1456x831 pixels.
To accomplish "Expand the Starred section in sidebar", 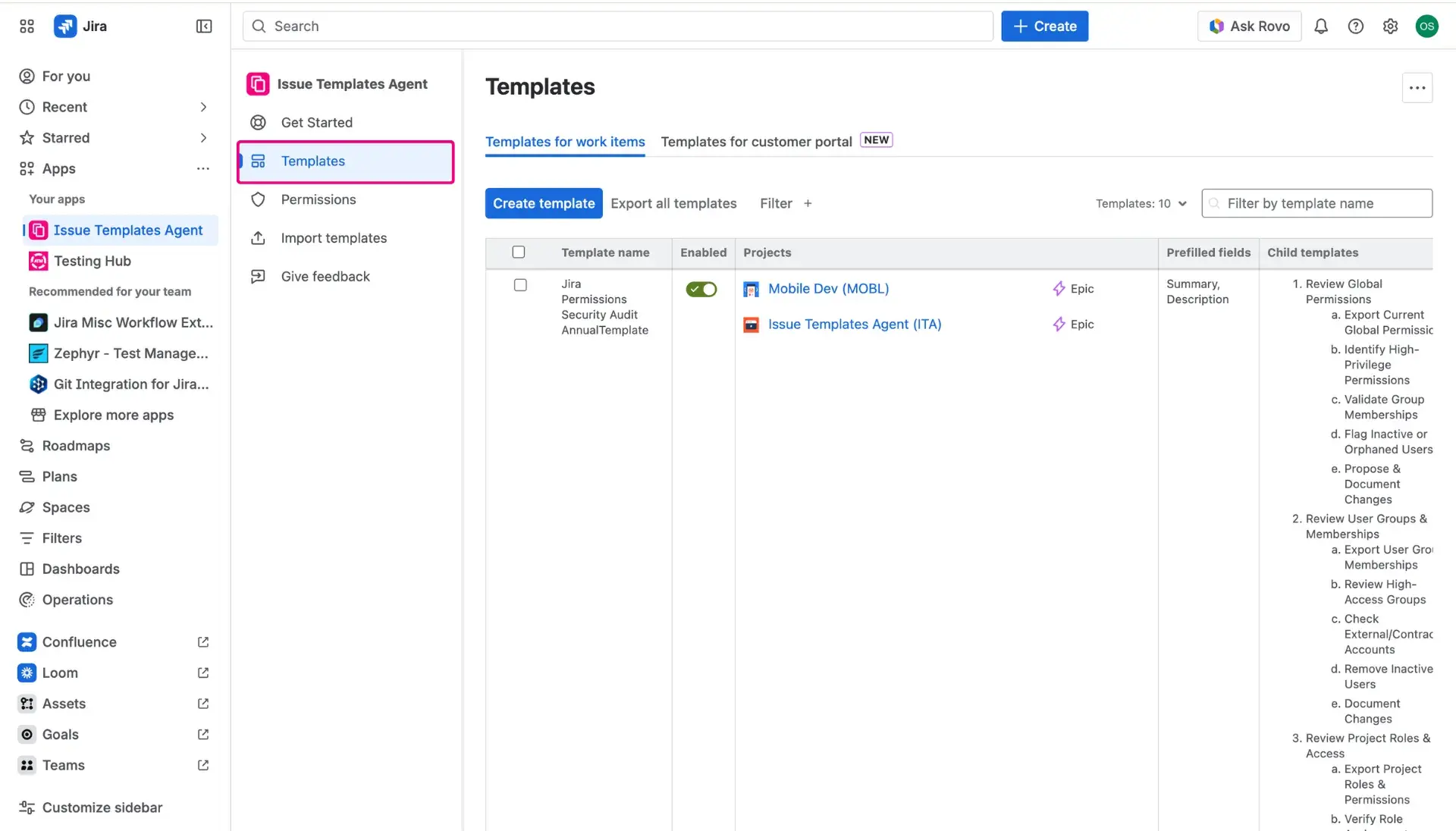I will point(202,137).
